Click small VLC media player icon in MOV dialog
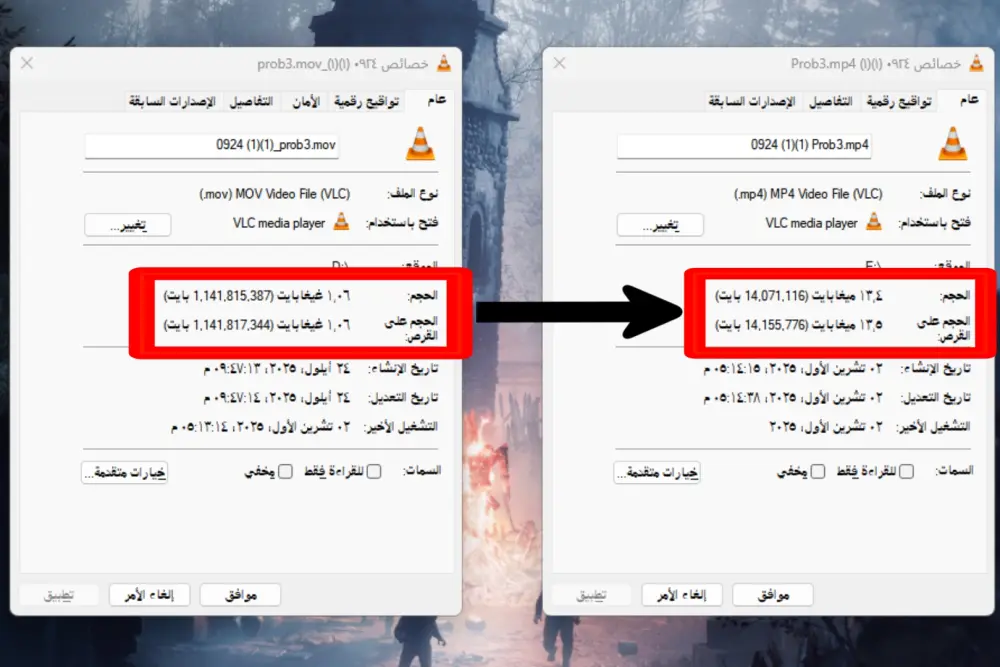The image size is (1000, 667). [x=342, y=222]
